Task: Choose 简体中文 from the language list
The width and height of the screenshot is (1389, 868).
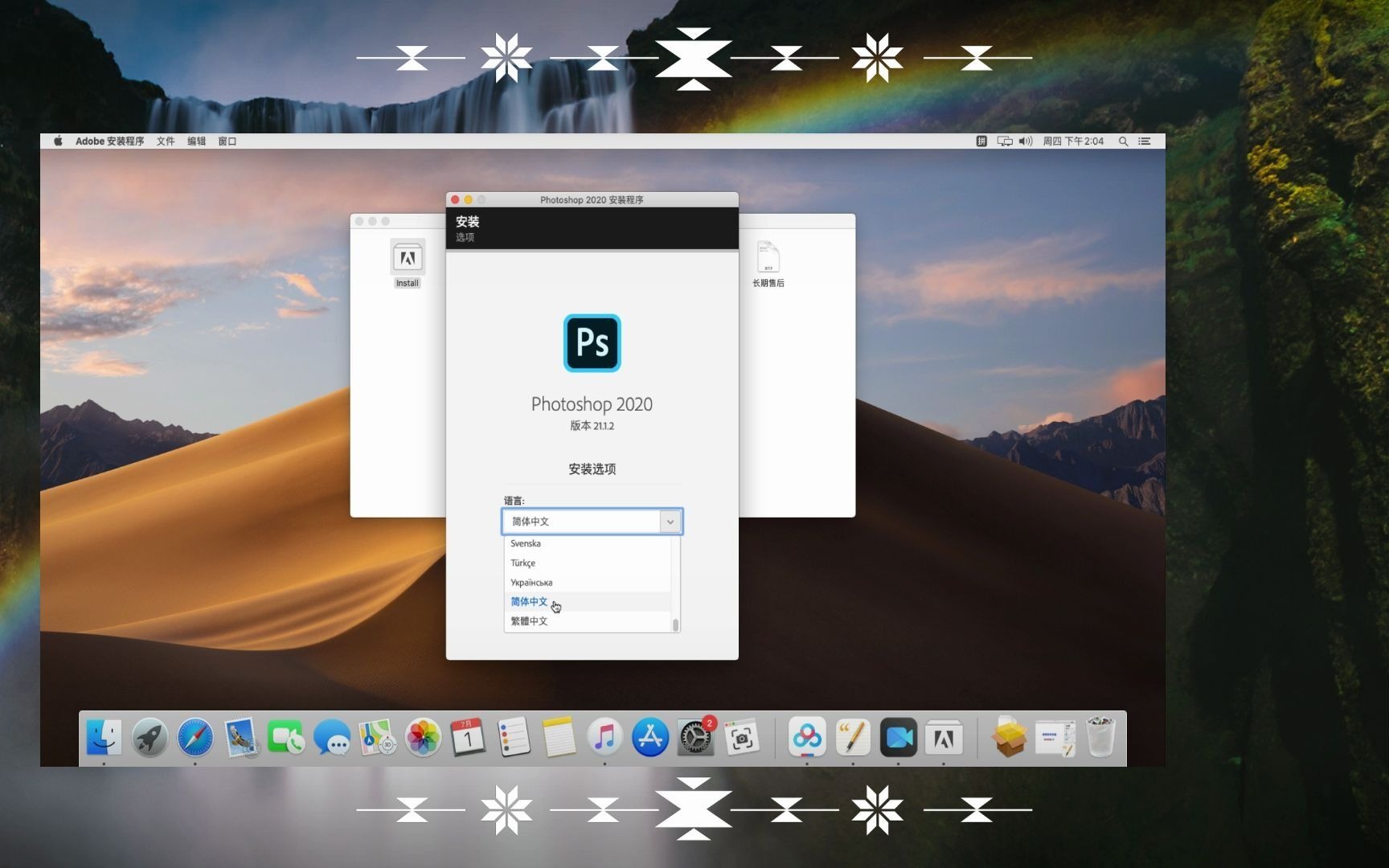Action: click(588, 601)
